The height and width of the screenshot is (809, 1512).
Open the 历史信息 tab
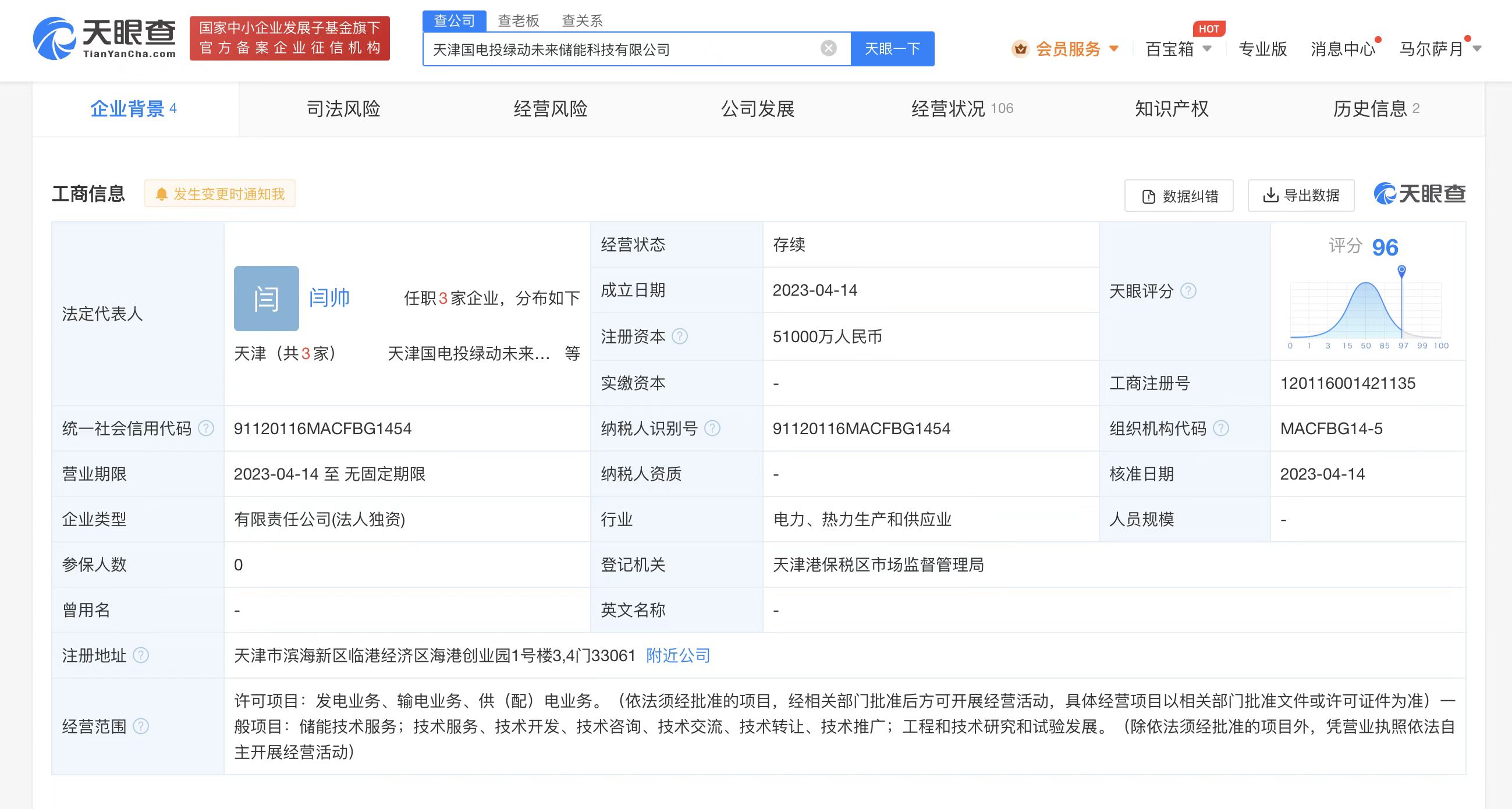[1376, 109]
